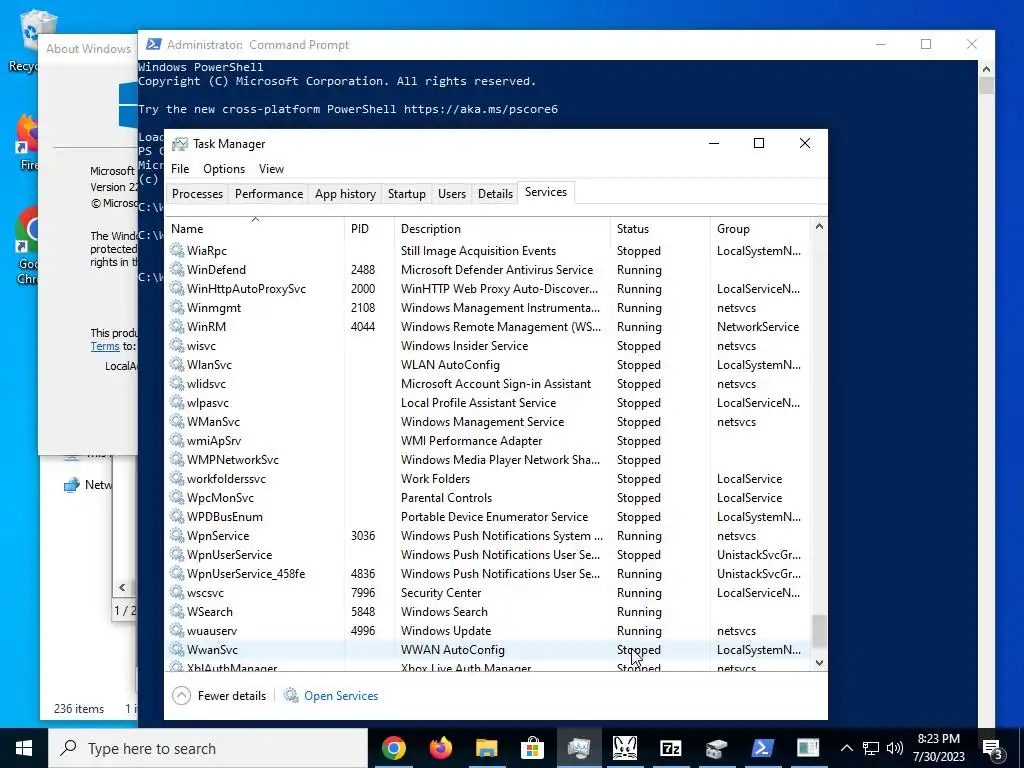Click the Windows Insider Service description
The image size is (1024, 768).
tap(464, 345)
